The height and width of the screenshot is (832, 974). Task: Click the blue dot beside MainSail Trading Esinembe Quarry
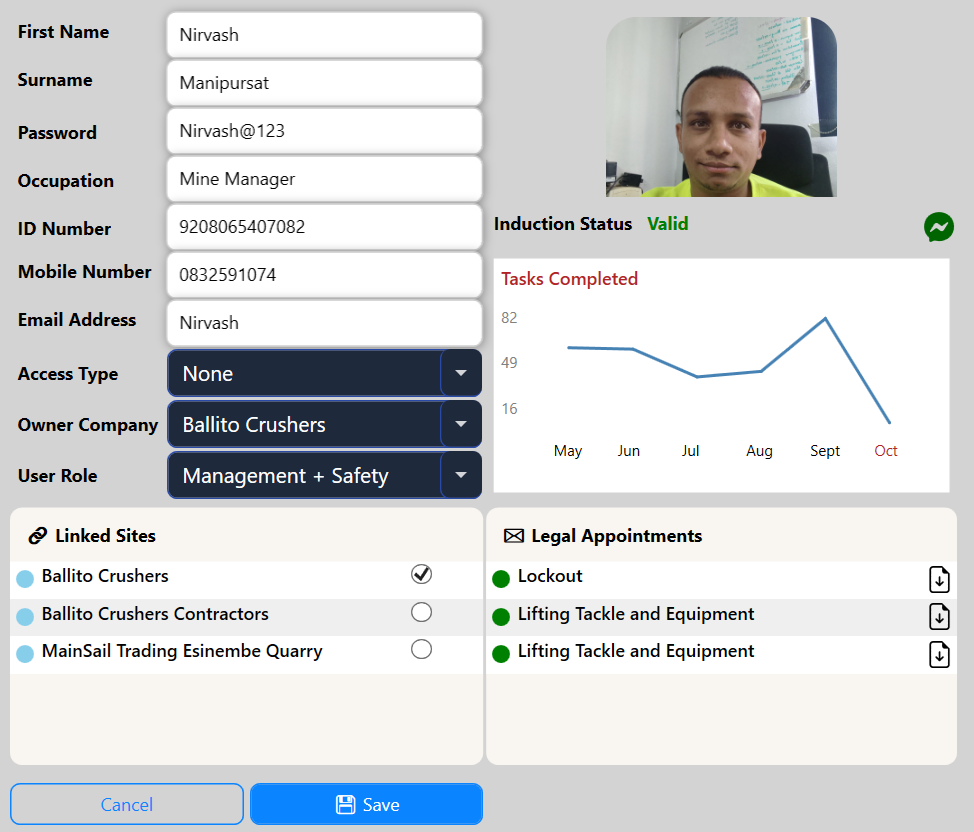[x=25, y=654]
